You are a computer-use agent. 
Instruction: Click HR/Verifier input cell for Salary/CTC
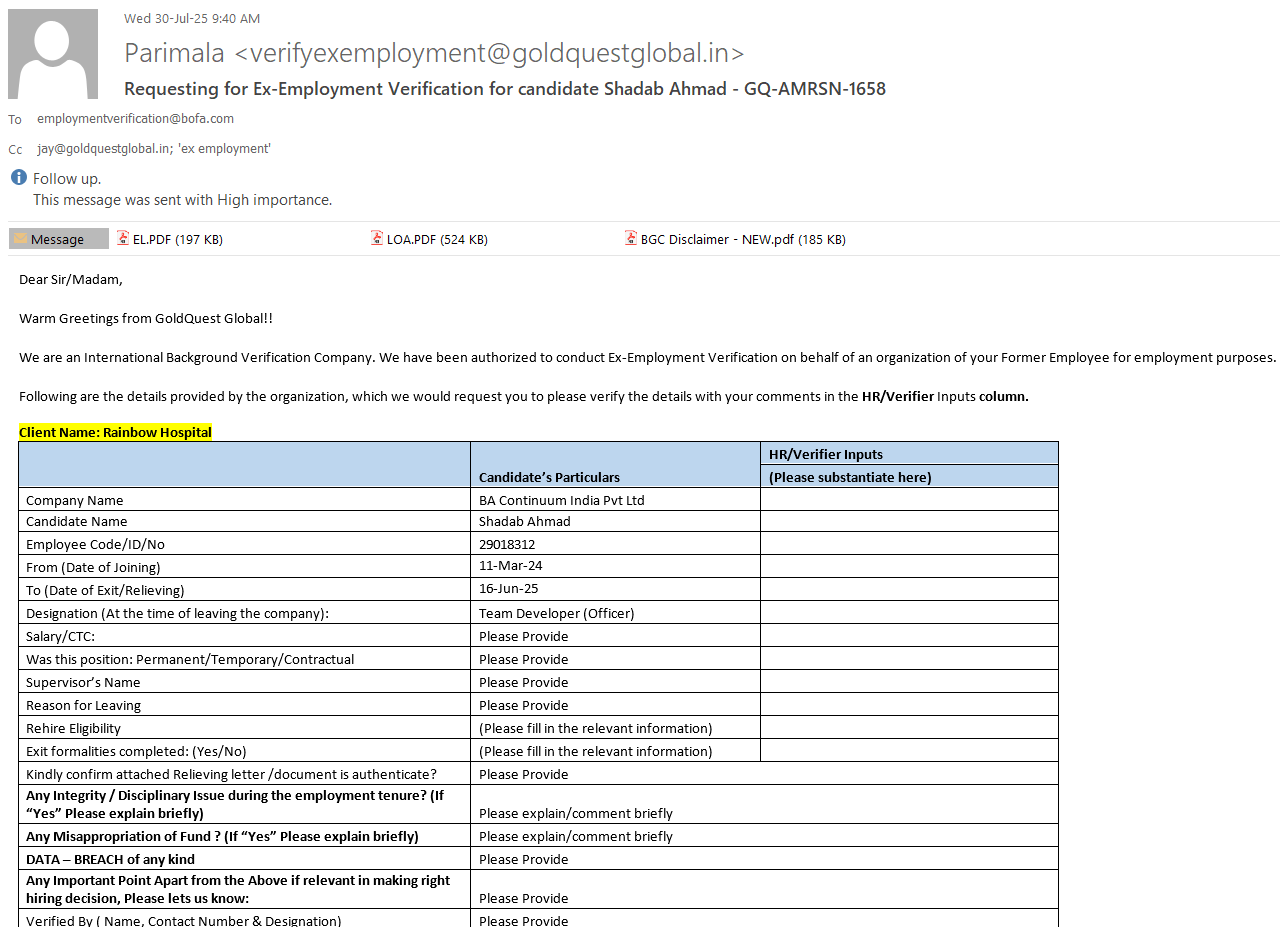[x=908, y=636]
